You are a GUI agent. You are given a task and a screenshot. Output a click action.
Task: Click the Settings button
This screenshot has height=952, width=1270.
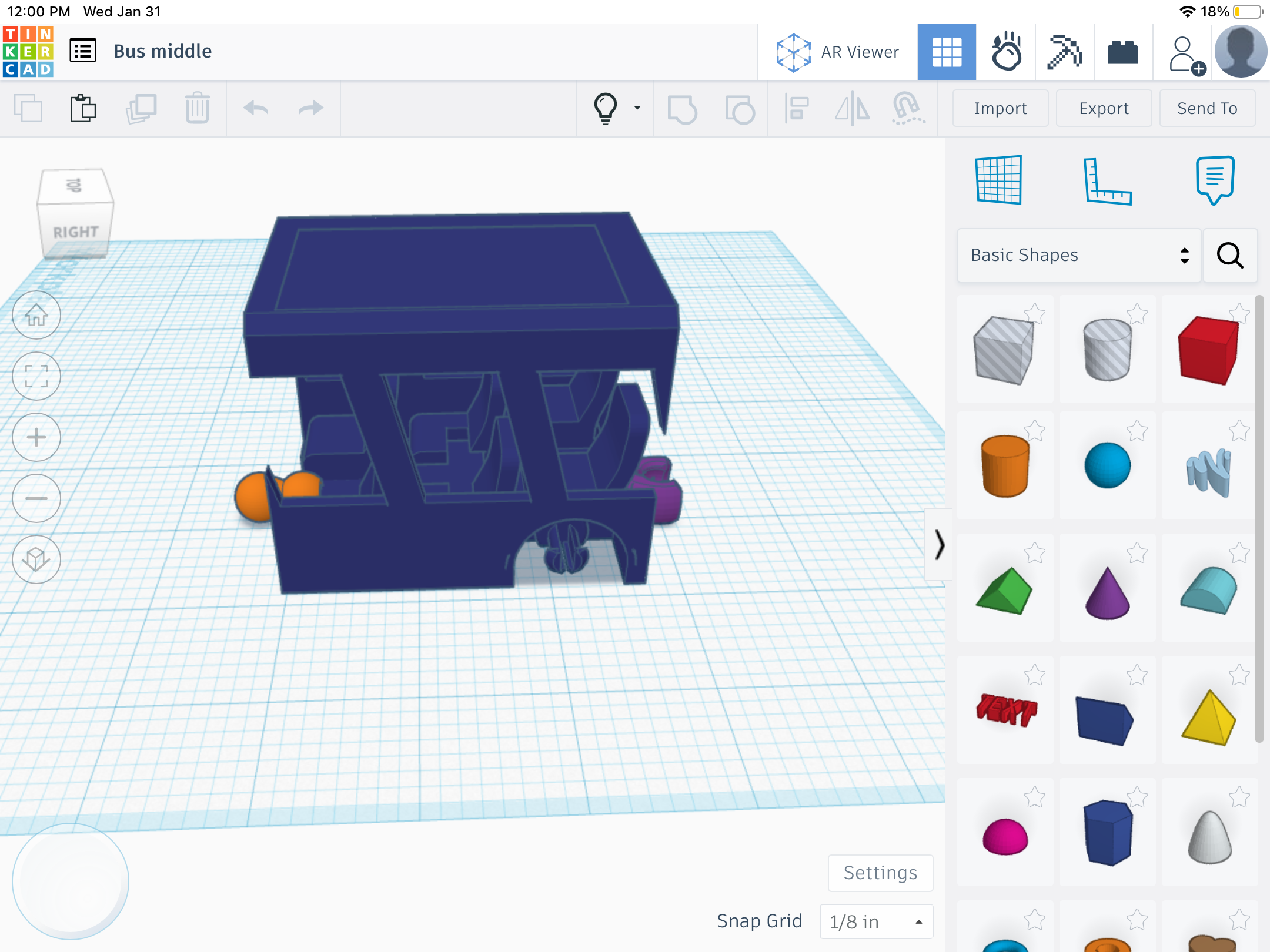[880, 873]
